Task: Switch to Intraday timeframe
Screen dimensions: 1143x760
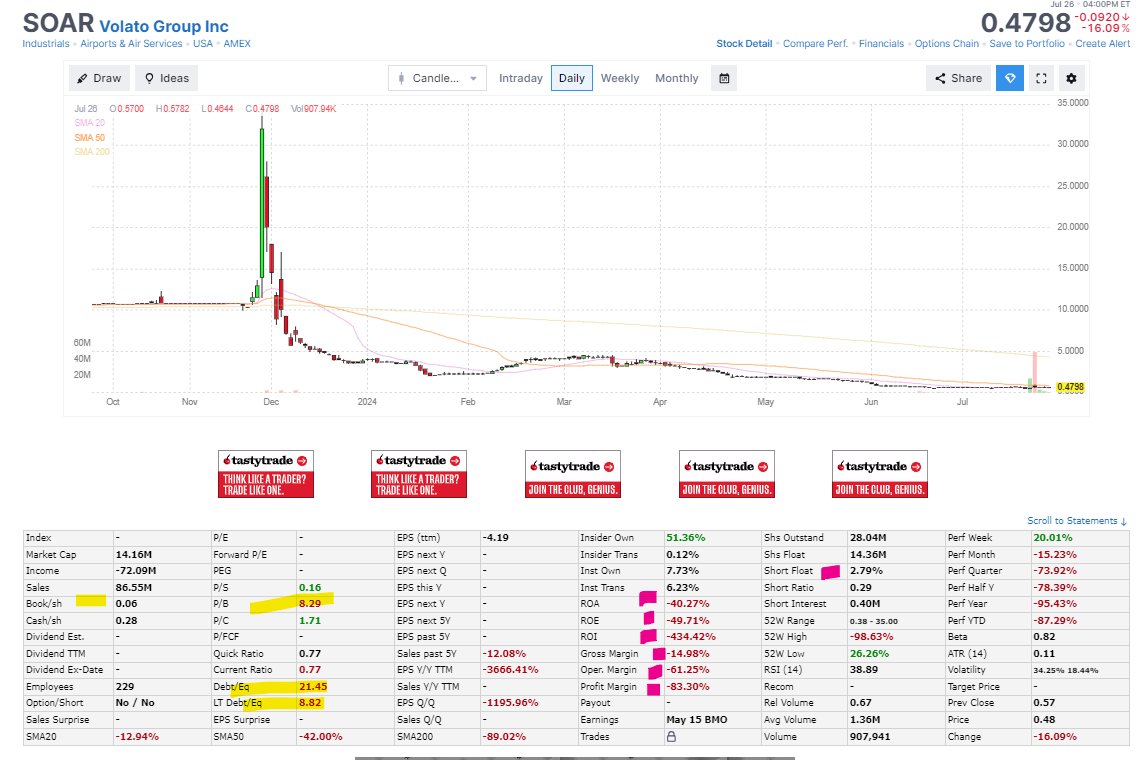Action: (520, 78)
